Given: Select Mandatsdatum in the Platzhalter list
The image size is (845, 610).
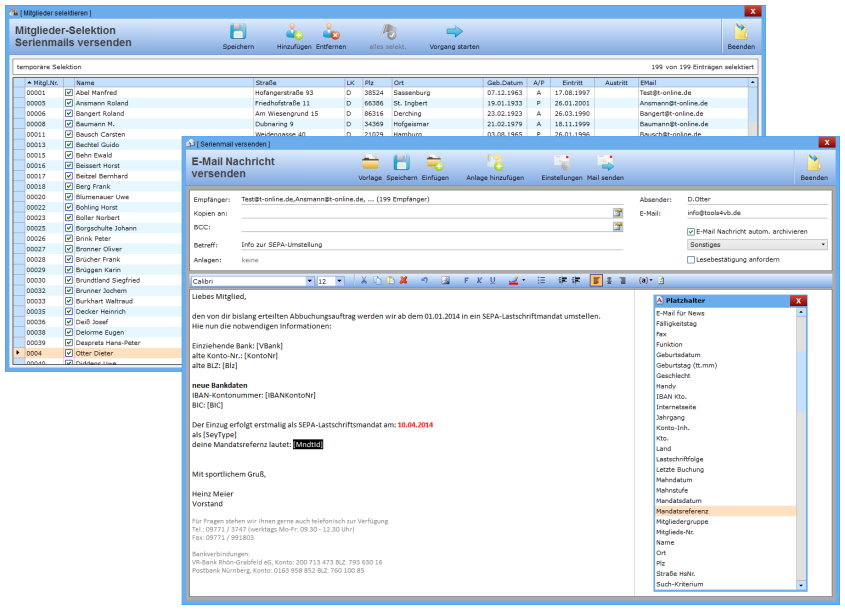Looking at the screenshot, I should (x=679, y=500).
